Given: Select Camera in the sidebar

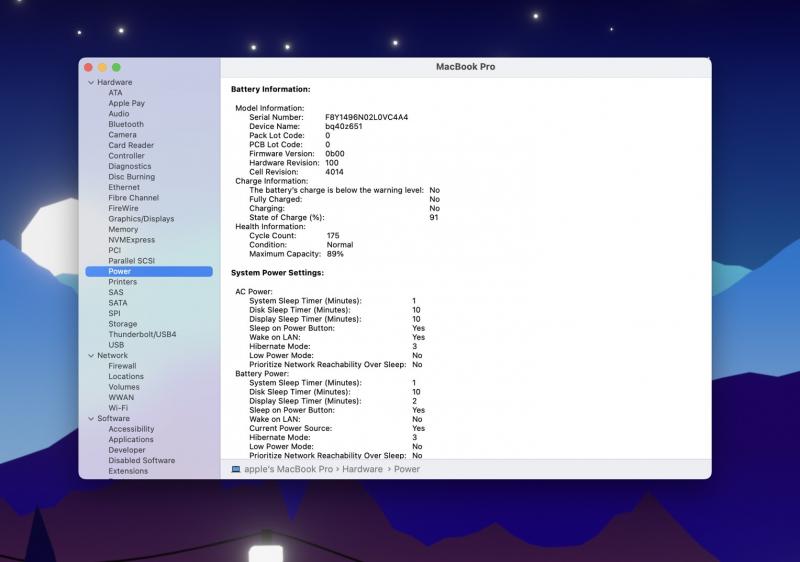Looking at the screenshot, I should coord(122,135).
